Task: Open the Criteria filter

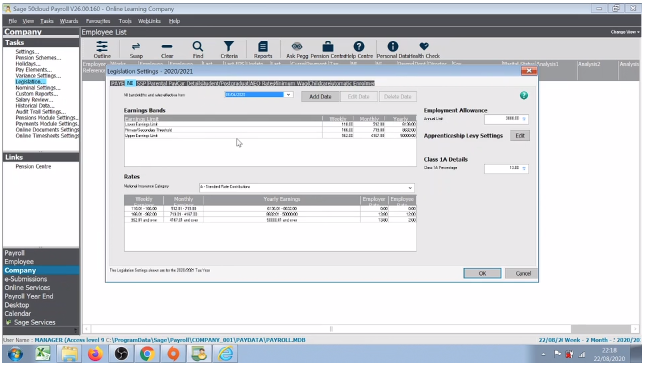Action: tap(229, 50)
